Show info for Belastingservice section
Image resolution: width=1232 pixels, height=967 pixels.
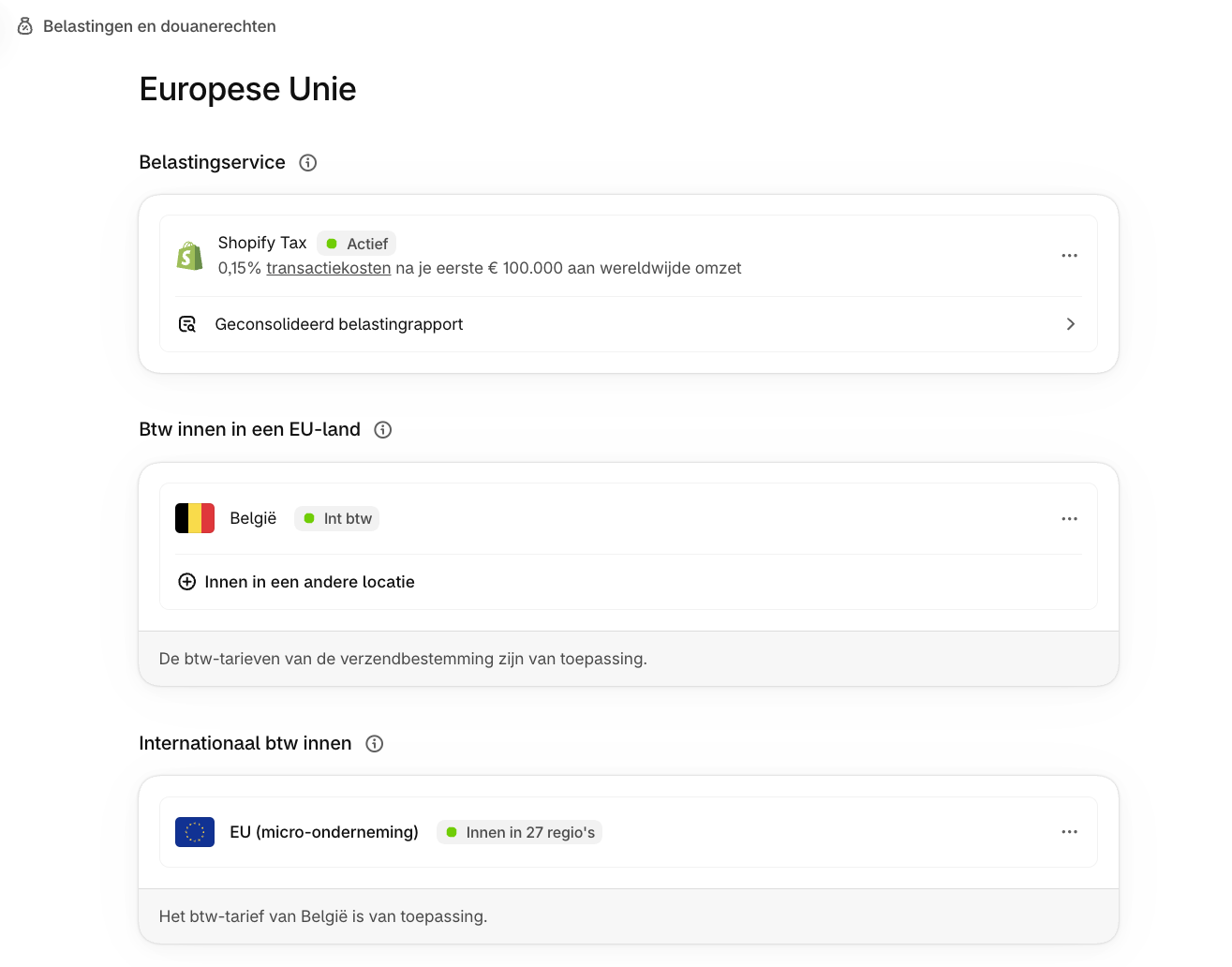[x=307, y=163]
